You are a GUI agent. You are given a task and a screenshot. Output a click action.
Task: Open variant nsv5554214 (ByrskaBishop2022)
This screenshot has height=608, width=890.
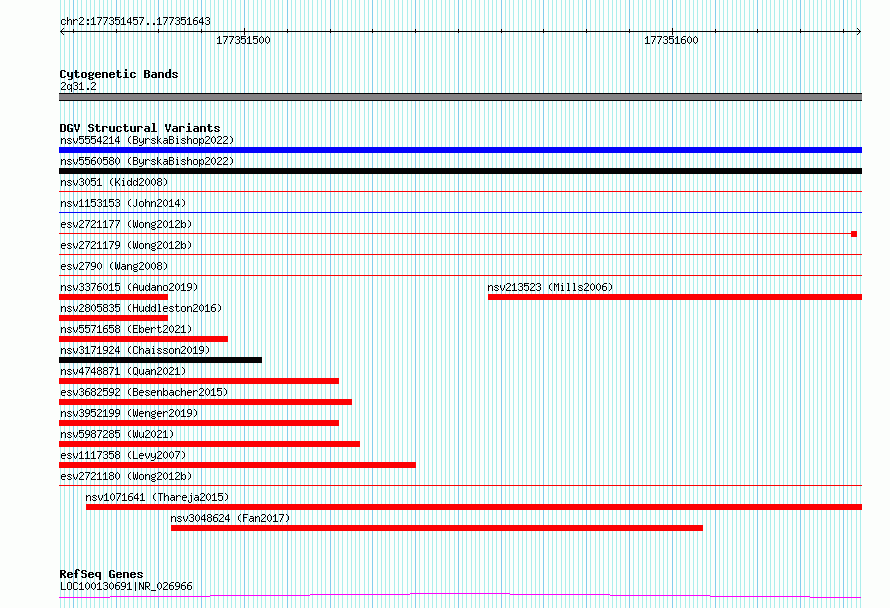click(x=147, y=140)
